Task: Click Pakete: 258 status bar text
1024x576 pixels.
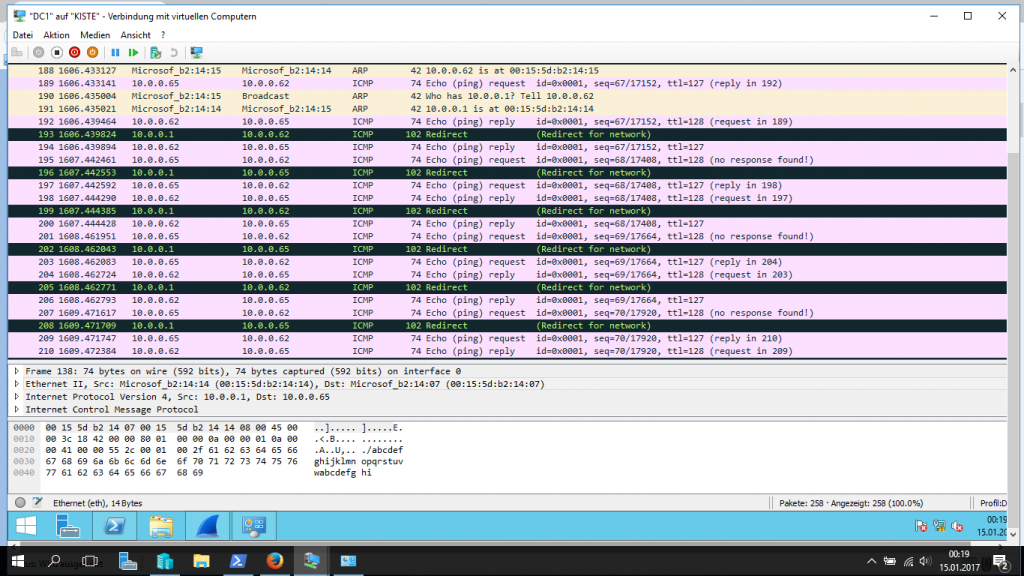Action: coord(851,503)
